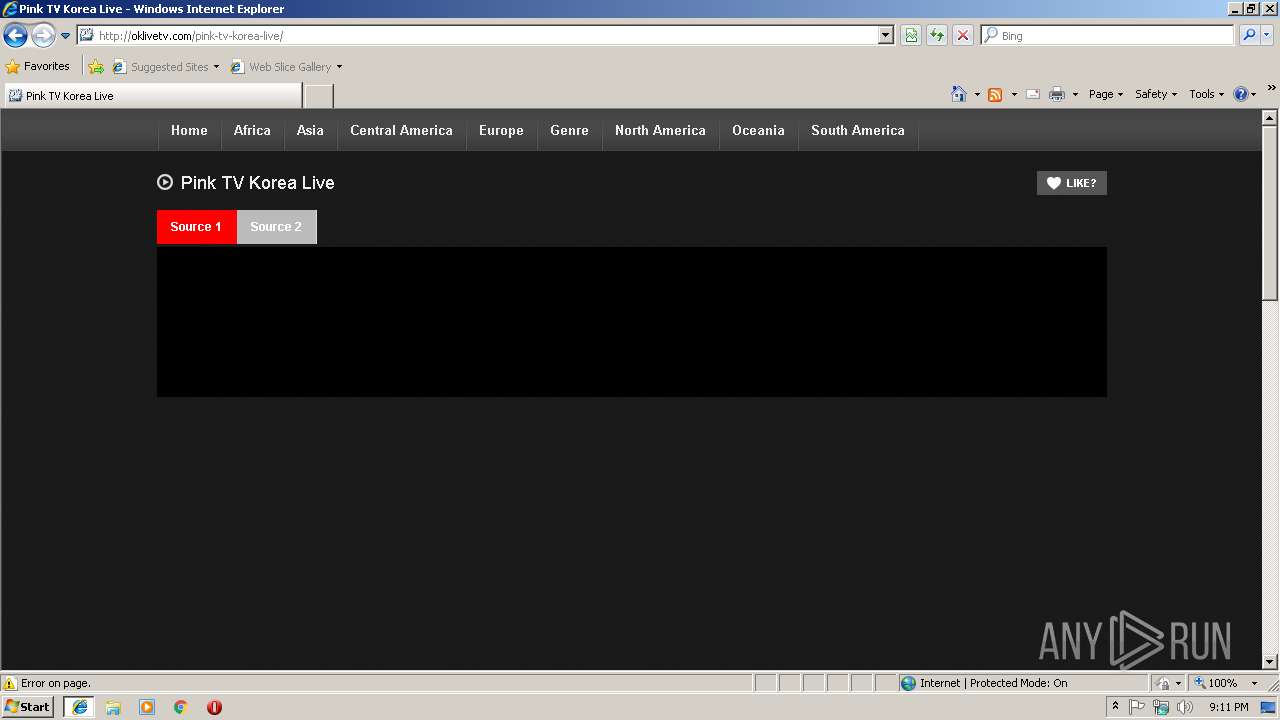
Task: Open a new blank tab
Action: tap(318, 96)
